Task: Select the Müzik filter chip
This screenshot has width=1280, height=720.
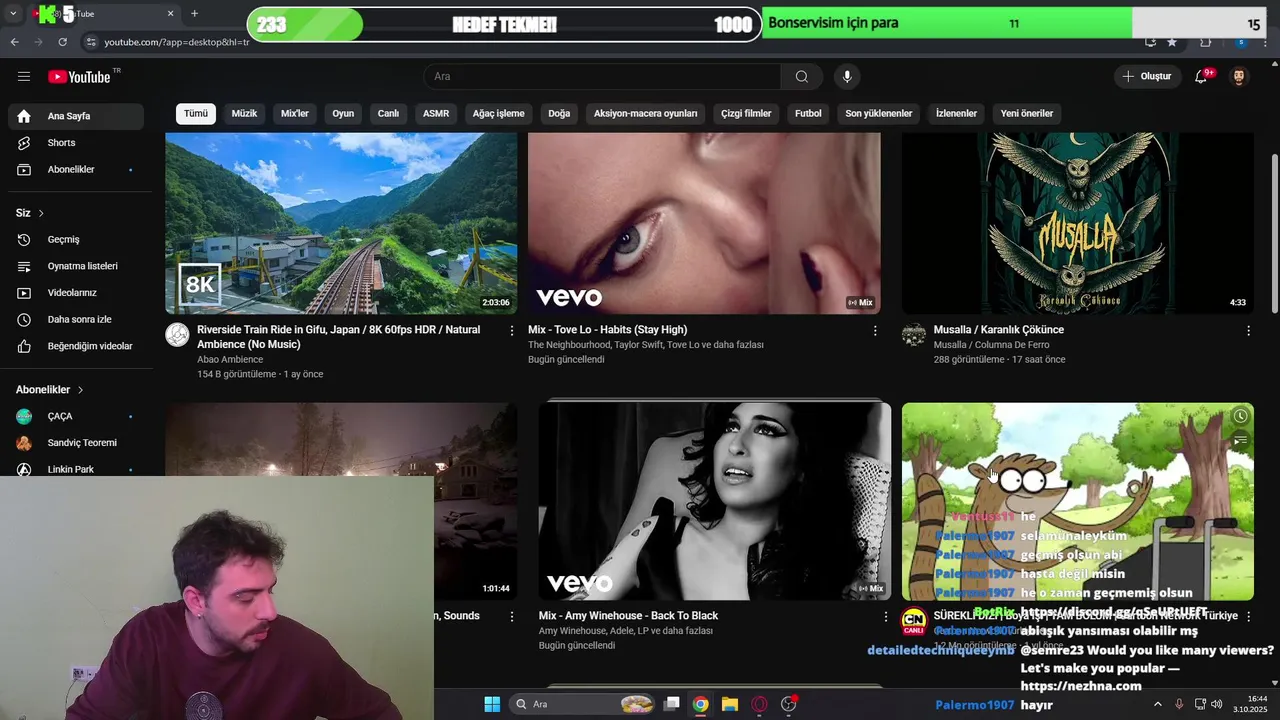Action: [244, 114]
